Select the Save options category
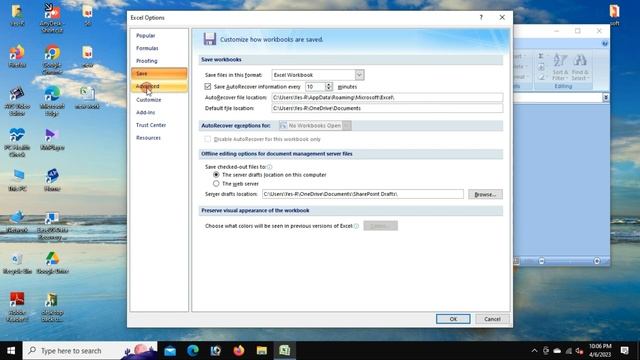 159,73
